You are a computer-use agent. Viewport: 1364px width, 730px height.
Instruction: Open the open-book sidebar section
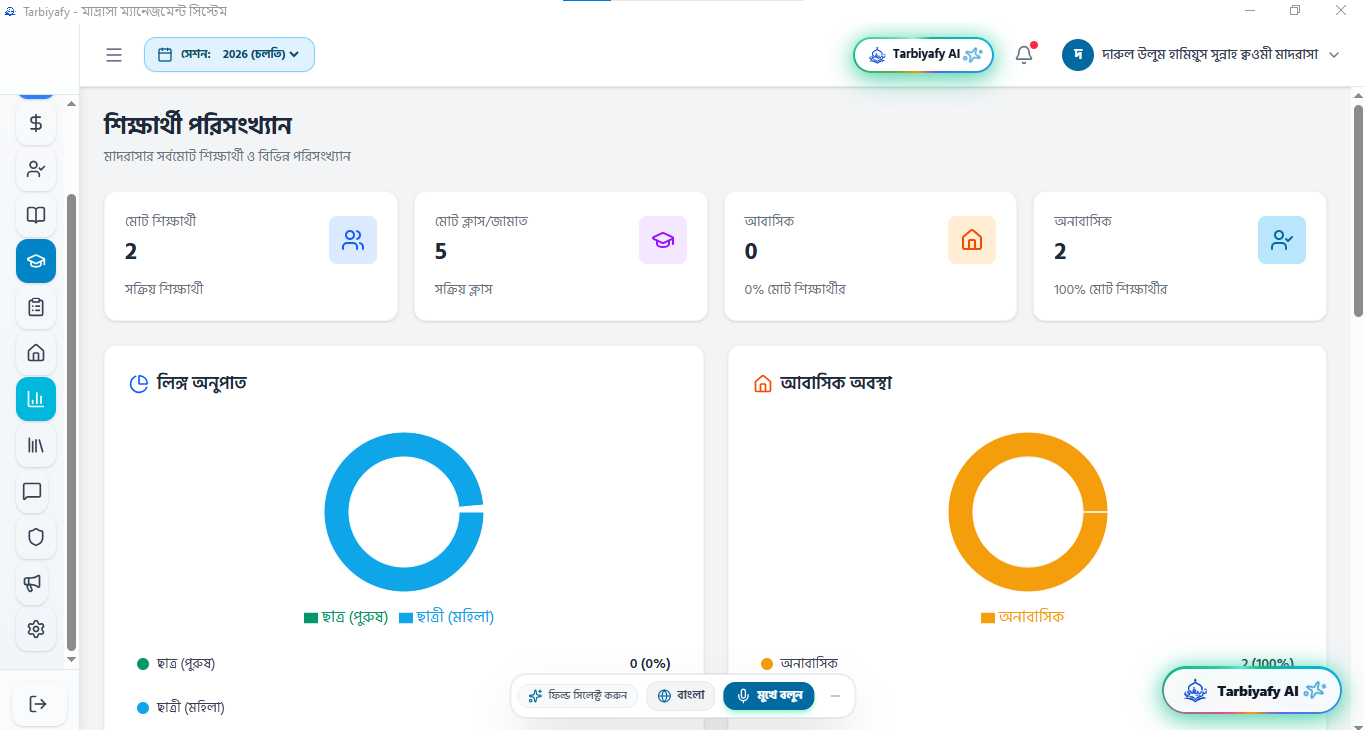tap(36, 215)
